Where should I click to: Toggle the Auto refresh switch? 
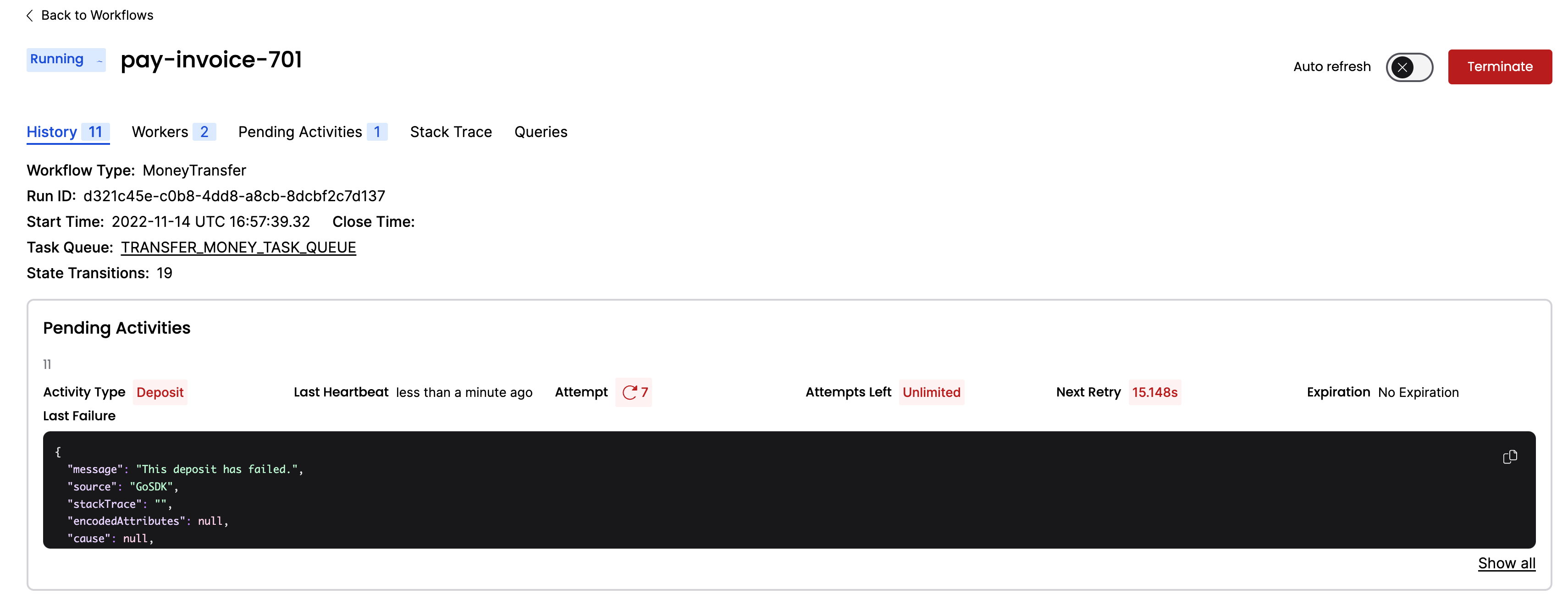click(1409, 67)
